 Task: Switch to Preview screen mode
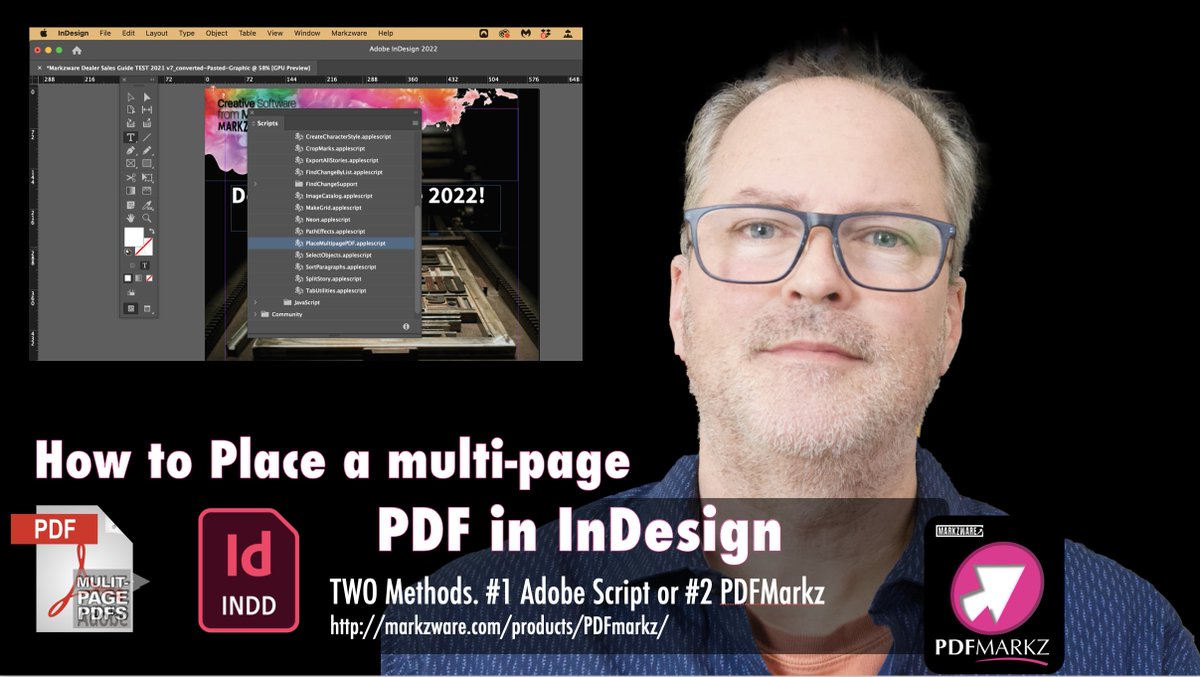click(147, 308)
